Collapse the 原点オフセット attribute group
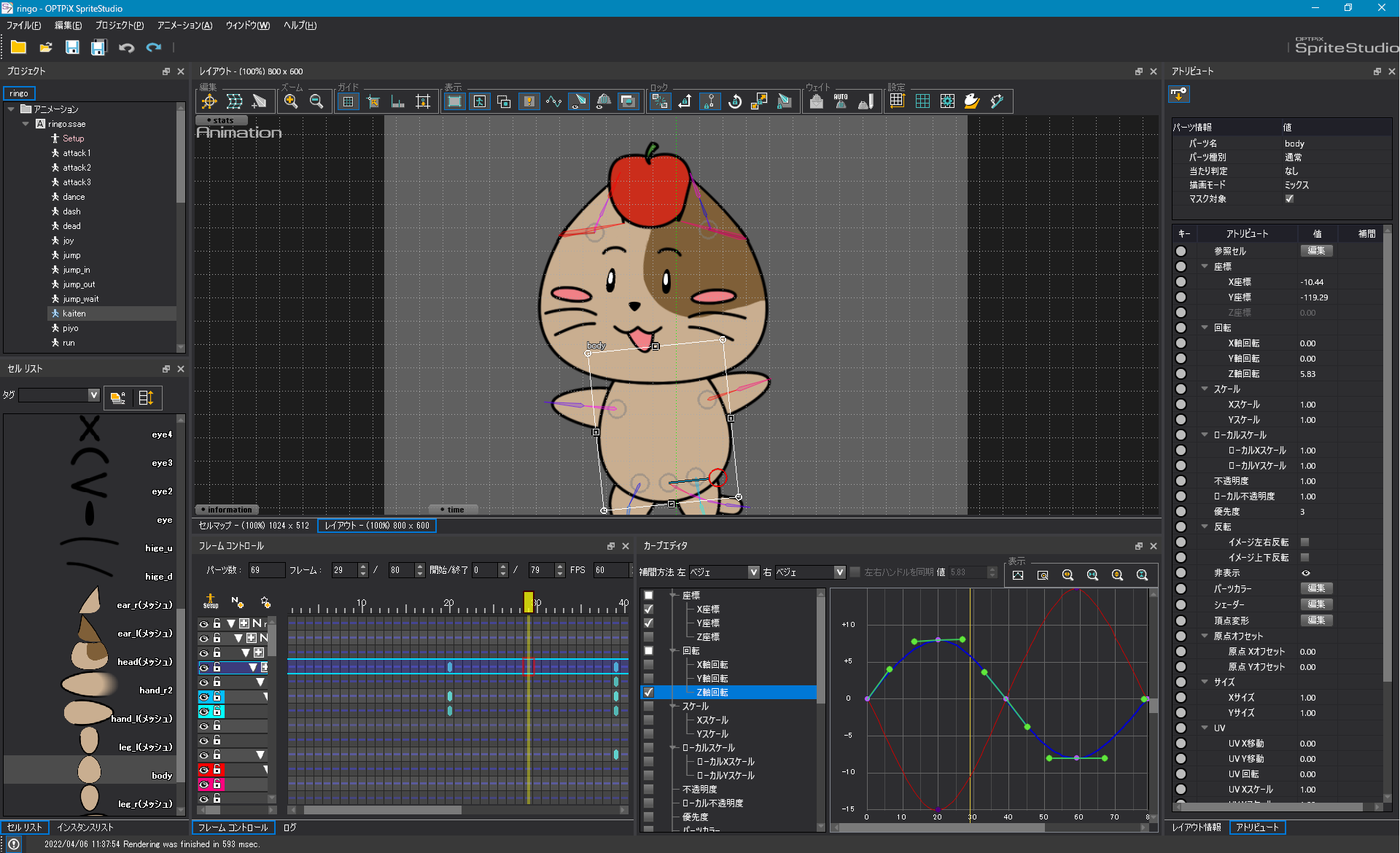The width and height of the screenshot is (1400, 853). pos(1205,636)
